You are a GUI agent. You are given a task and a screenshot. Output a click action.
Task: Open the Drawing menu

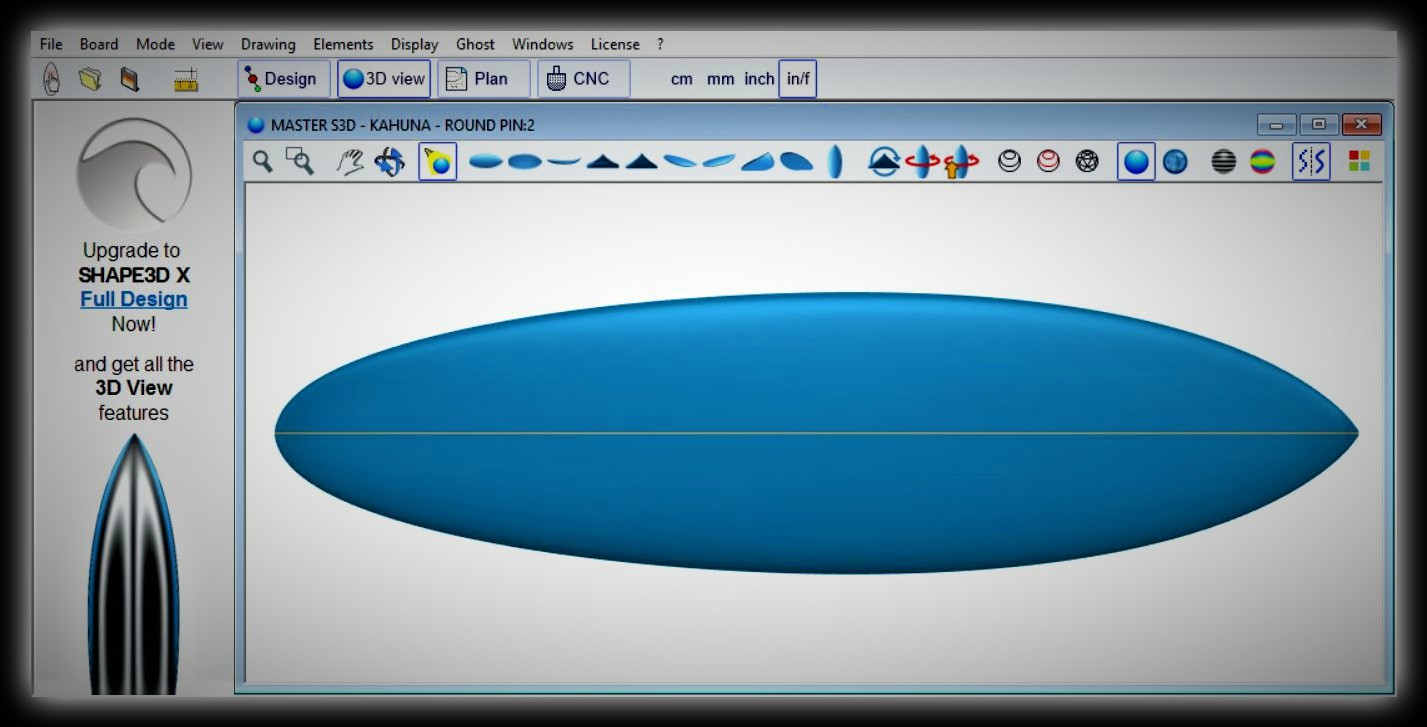click(x=268, y=44)
